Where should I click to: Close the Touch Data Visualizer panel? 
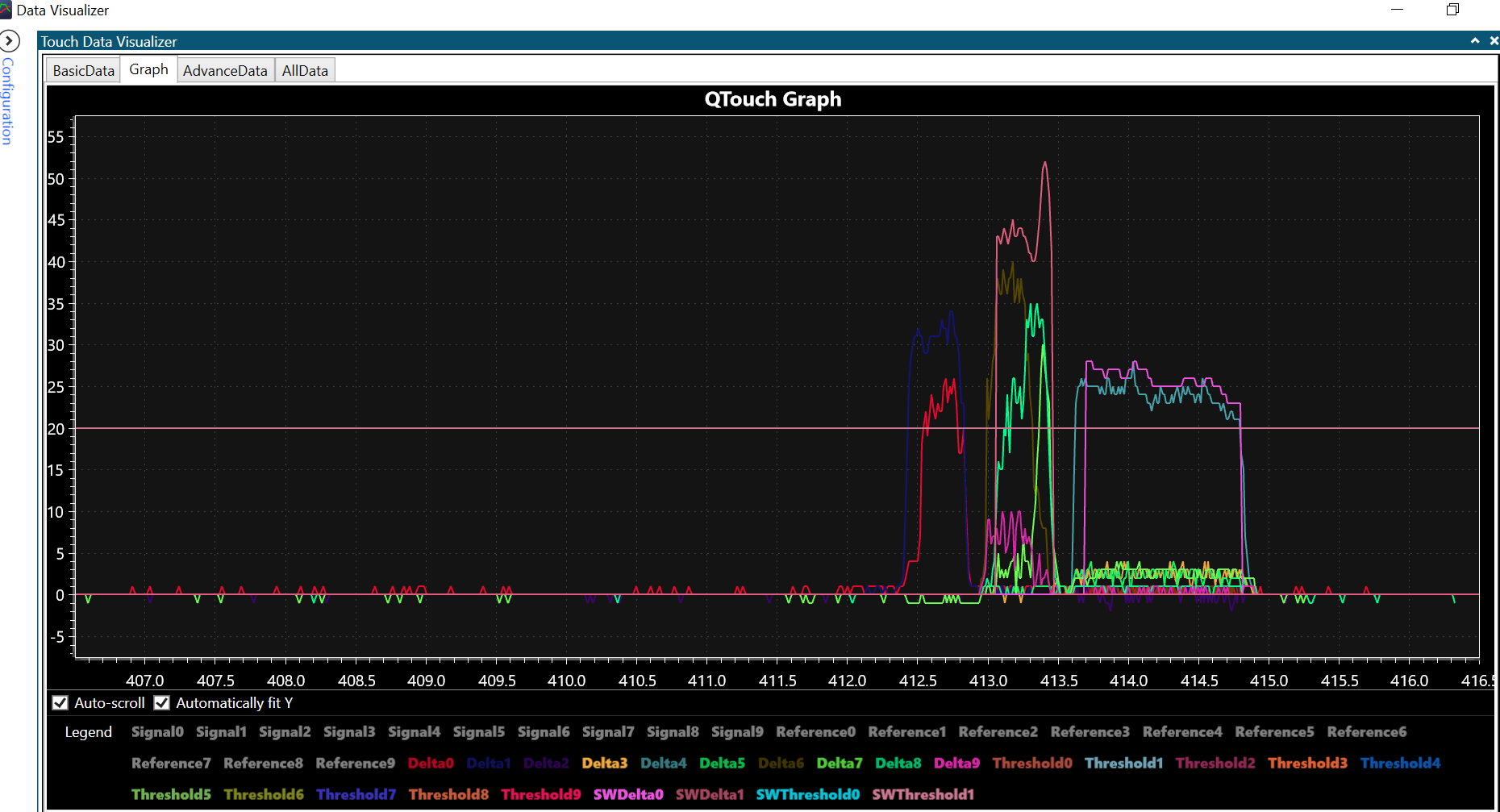1494,40
